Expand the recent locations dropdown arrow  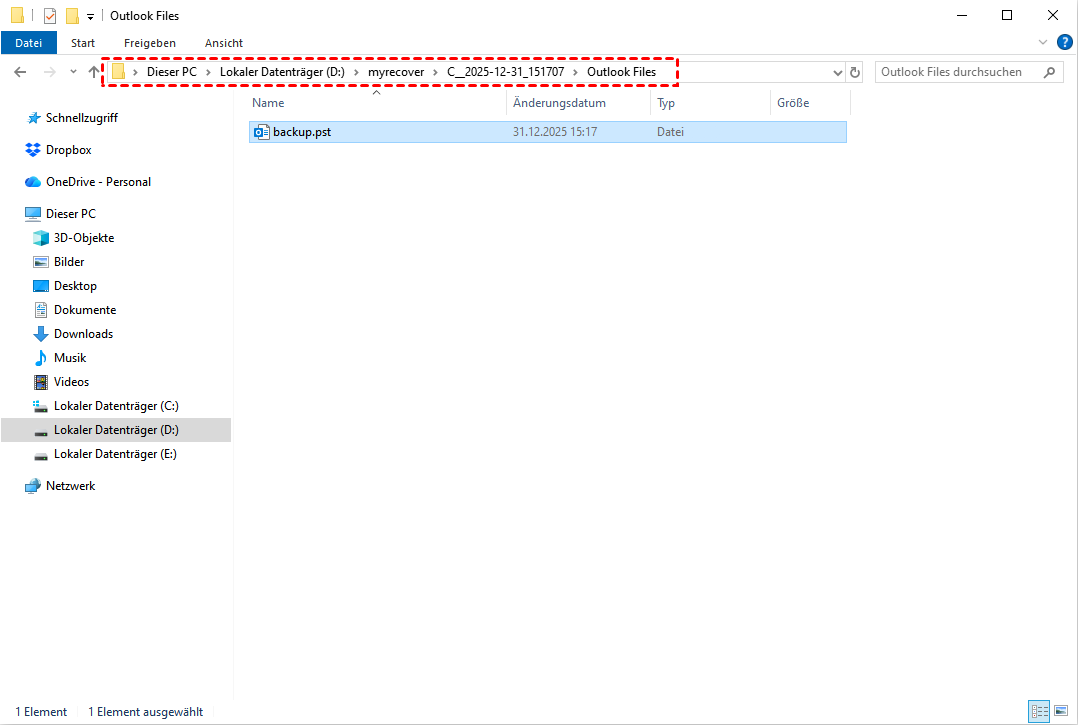pyautogui.click(x=73, y=72)
